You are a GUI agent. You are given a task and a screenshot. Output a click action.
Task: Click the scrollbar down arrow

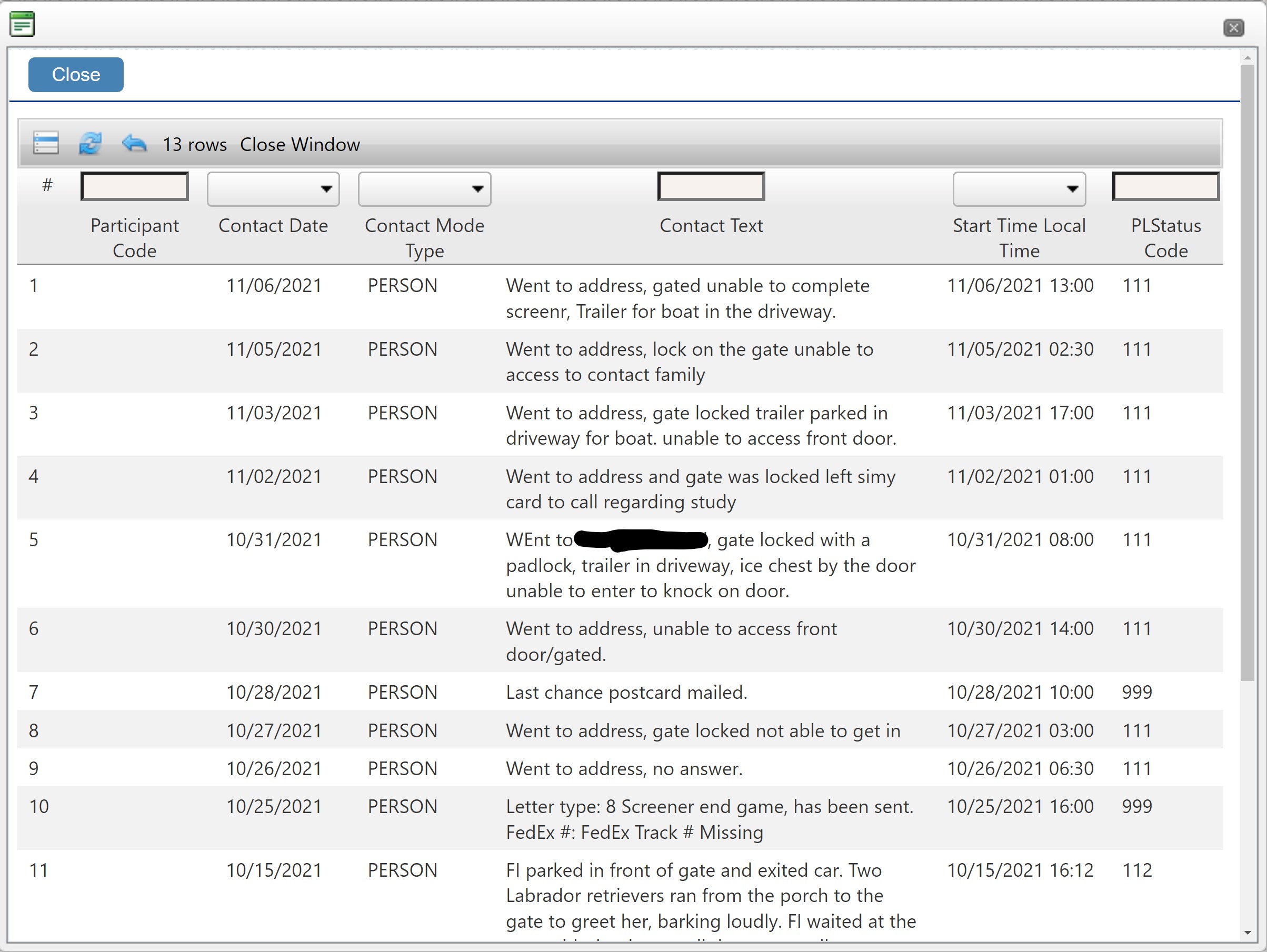coord(1247,933)
